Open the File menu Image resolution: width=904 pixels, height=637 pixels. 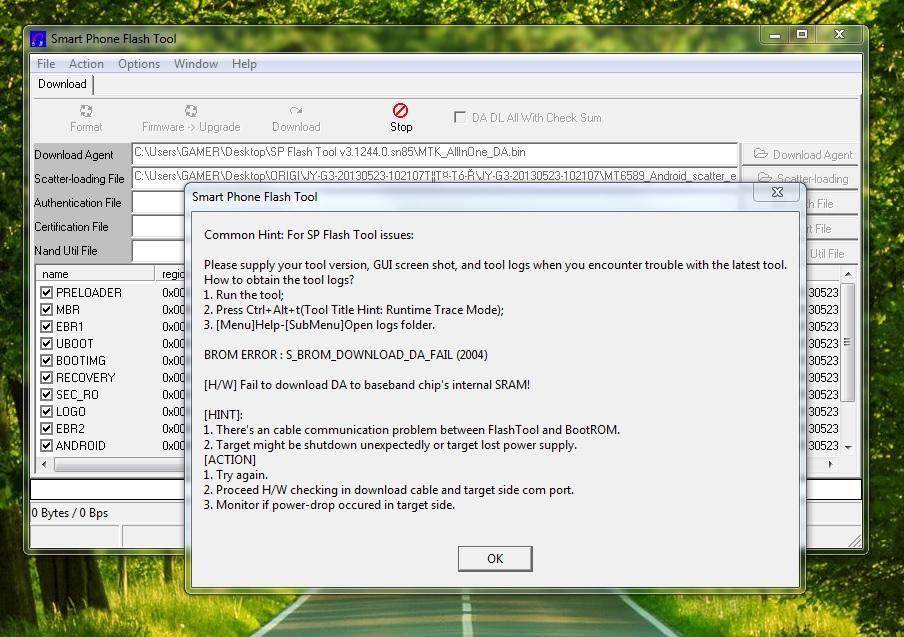[46, 64]
